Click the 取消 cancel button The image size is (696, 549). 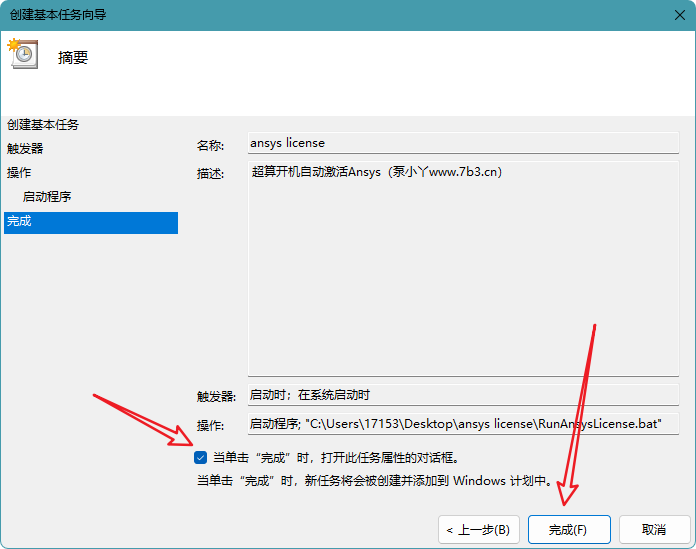tap(654, 529)
